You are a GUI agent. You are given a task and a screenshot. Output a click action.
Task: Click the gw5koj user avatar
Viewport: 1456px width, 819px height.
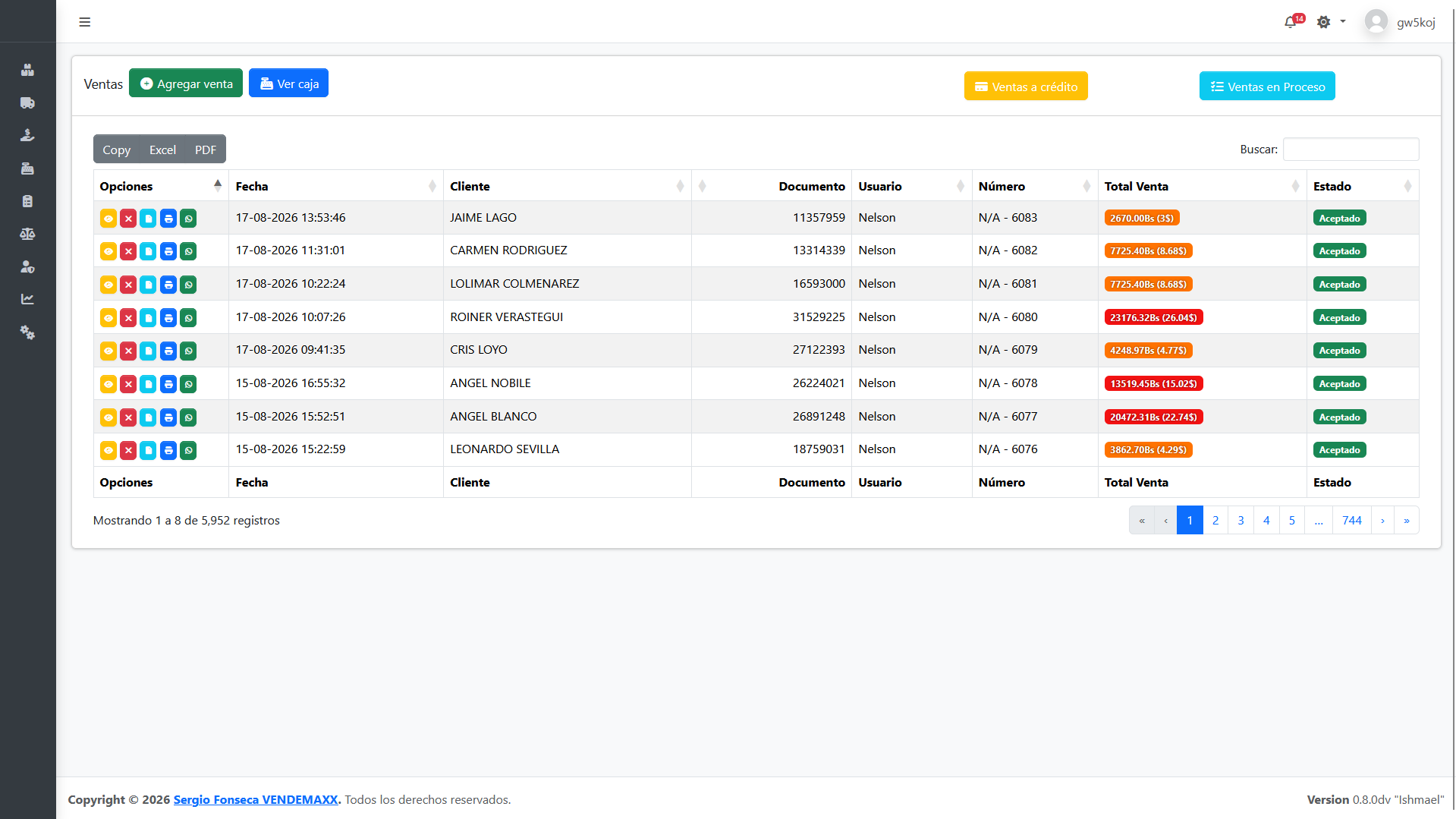coord(1376,21)
